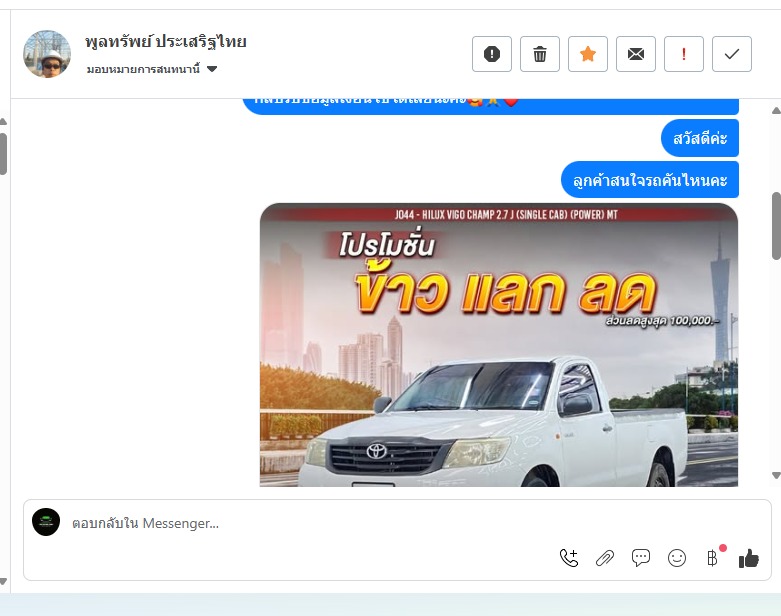781x616 pixels.
Task: Open the Hilux Vigo promotion image
Action: point(499,345)
